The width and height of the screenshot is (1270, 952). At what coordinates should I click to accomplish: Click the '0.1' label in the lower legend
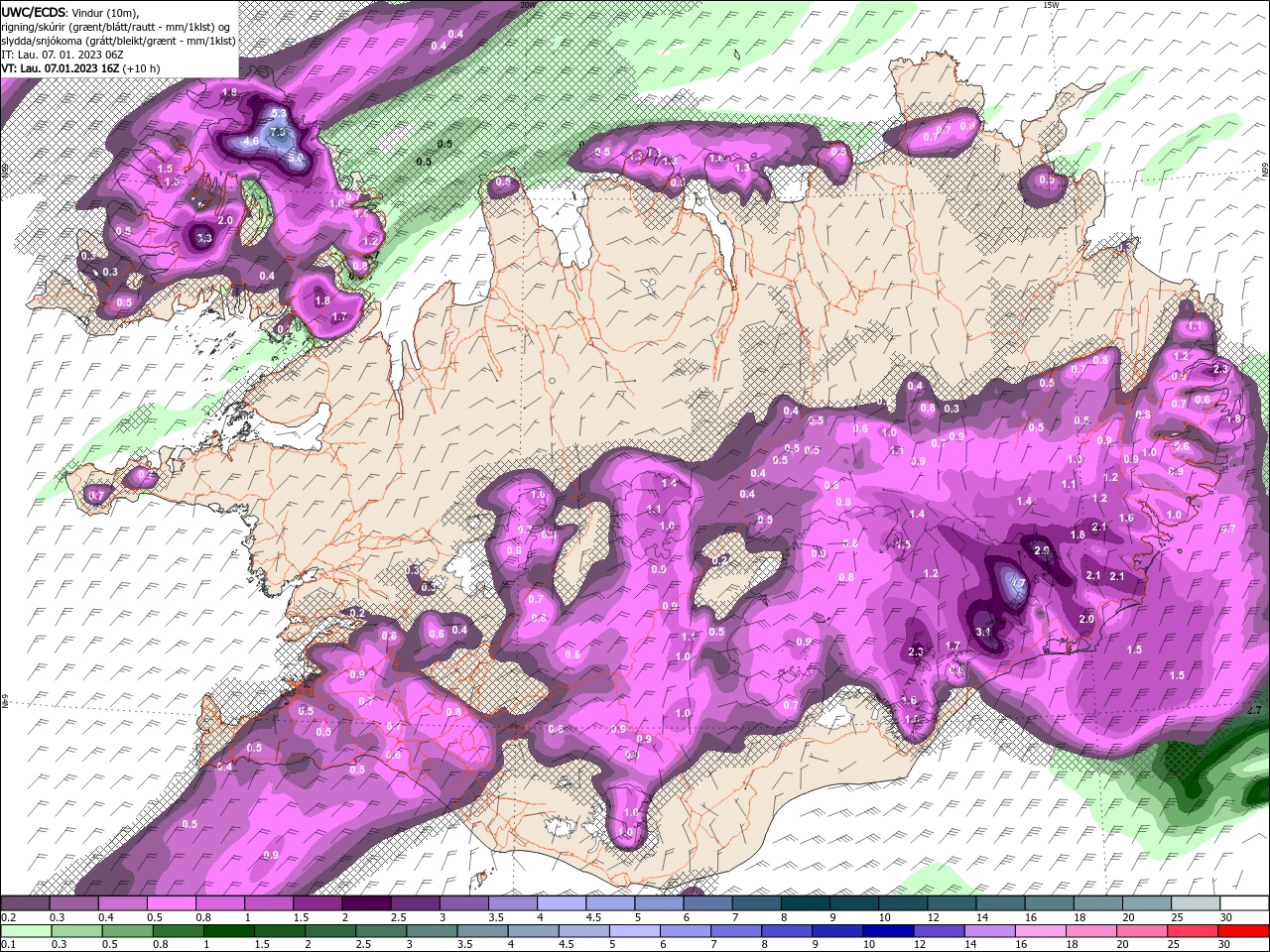(9, 944)
